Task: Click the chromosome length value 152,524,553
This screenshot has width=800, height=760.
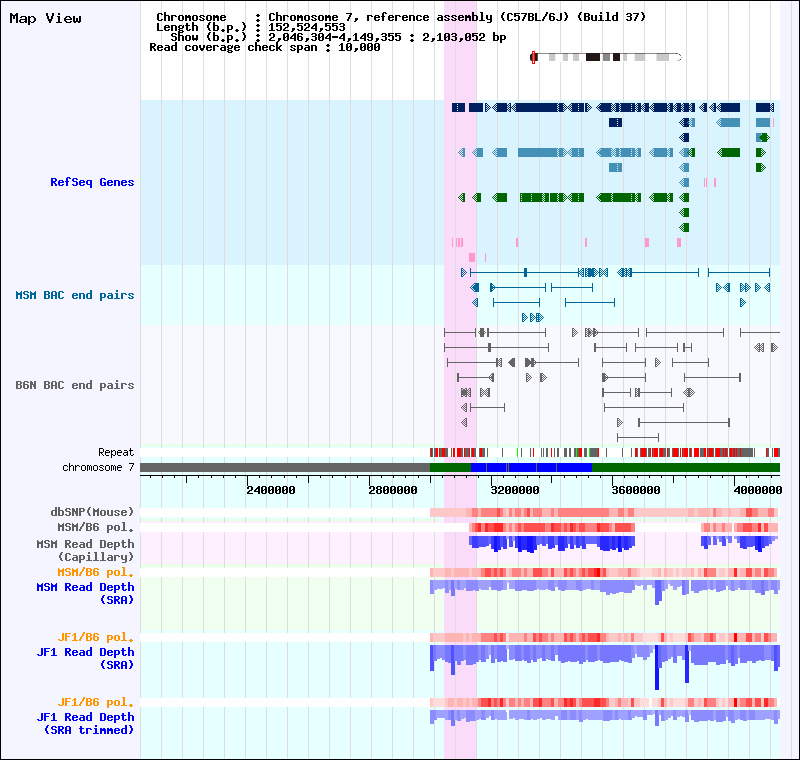Action: pos(307,28)
